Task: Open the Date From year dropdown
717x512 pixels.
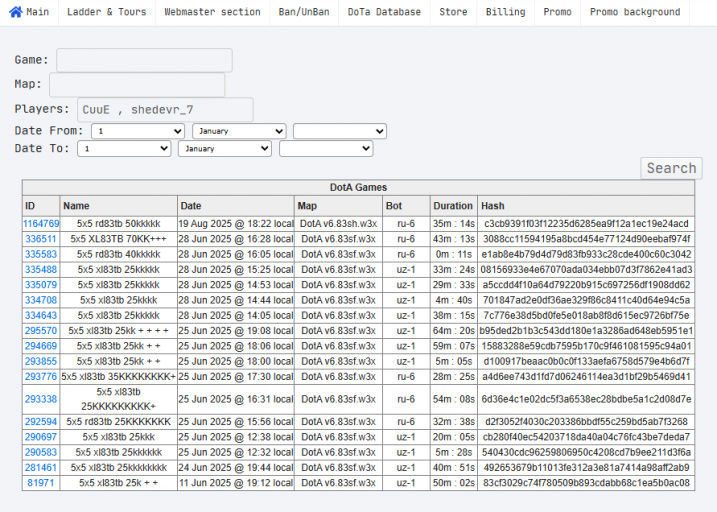Action: (340, 131)
